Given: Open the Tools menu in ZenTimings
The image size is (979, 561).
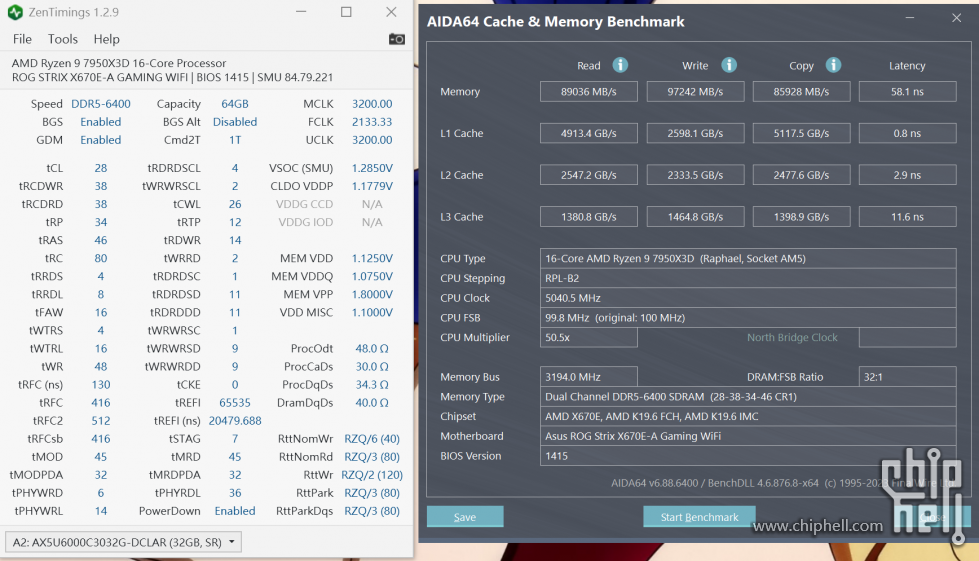Looking at the screenshot, I should tap(63, 39).
